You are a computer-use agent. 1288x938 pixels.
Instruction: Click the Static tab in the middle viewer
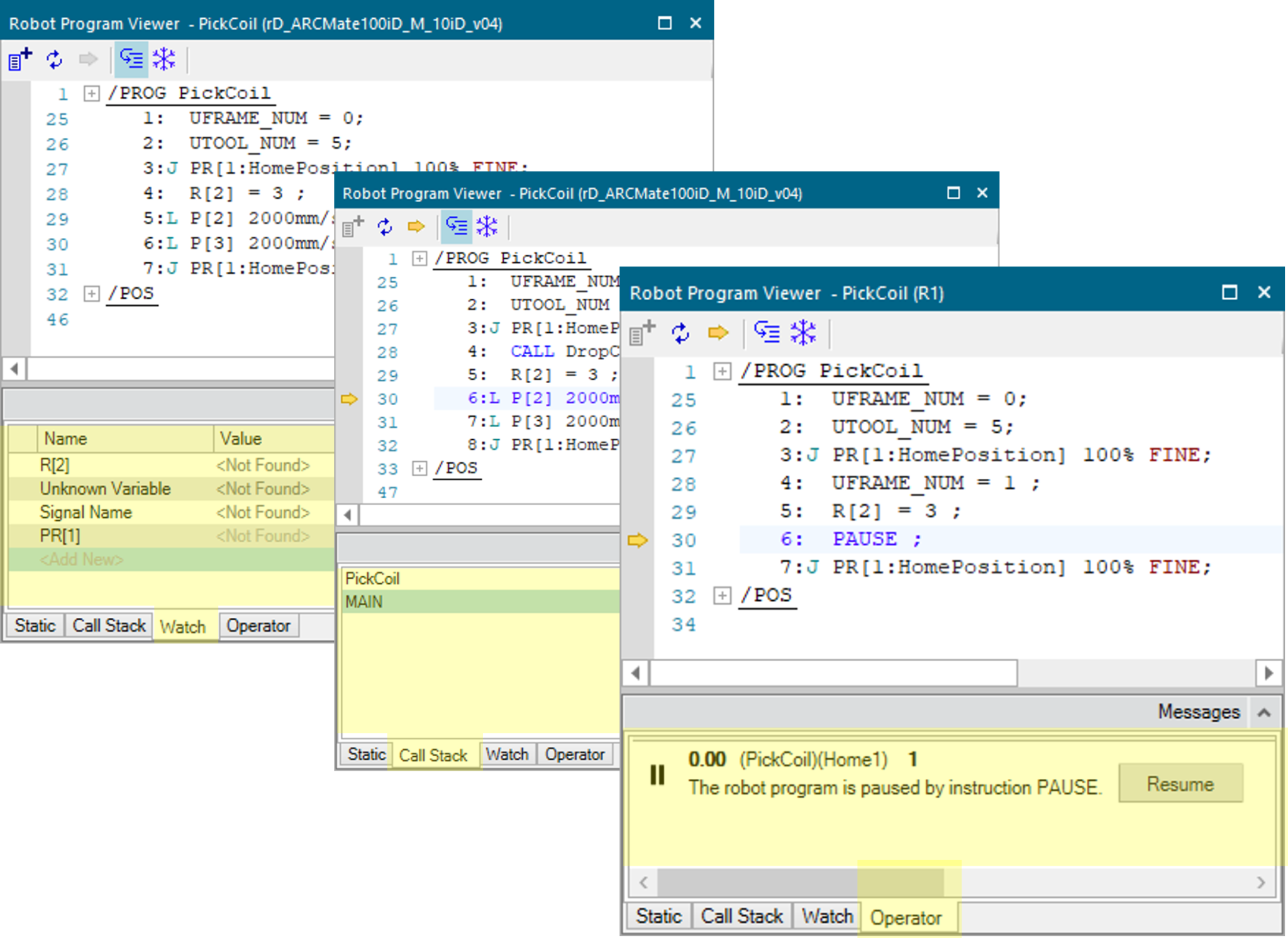tap(367, 754)
